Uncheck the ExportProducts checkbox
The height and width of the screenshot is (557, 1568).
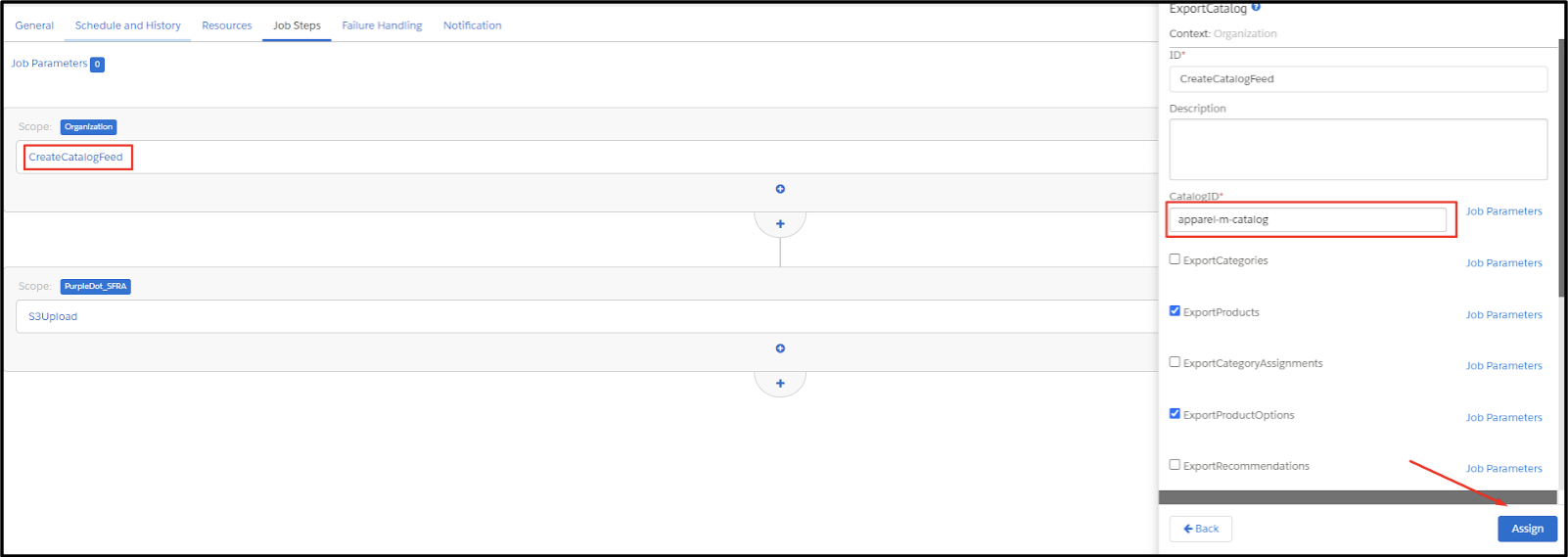[1175, 311]
